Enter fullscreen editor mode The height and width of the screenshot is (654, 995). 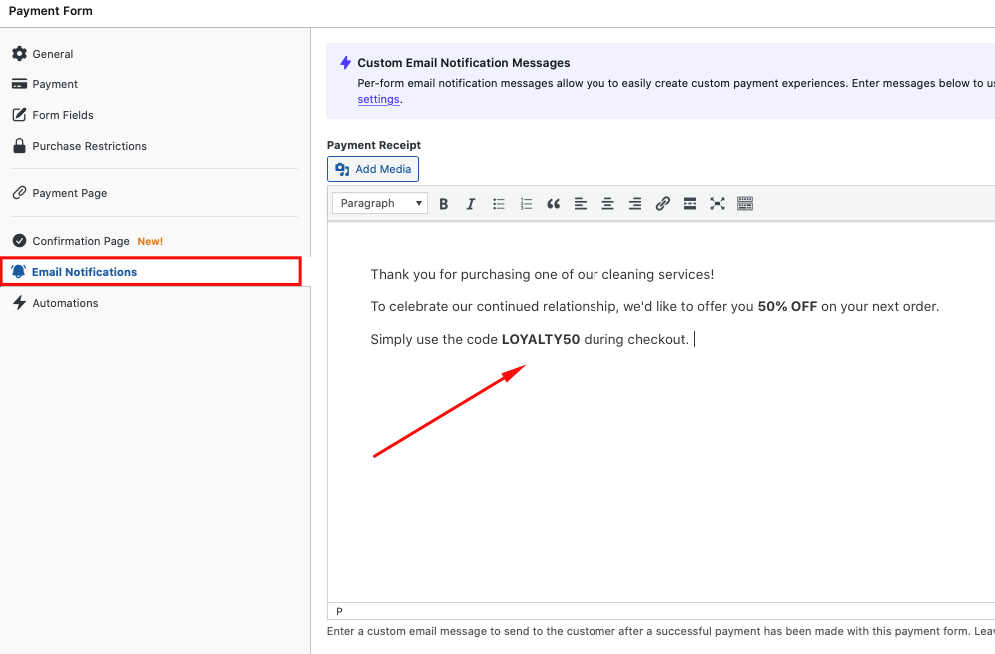[x=717, y=203]
